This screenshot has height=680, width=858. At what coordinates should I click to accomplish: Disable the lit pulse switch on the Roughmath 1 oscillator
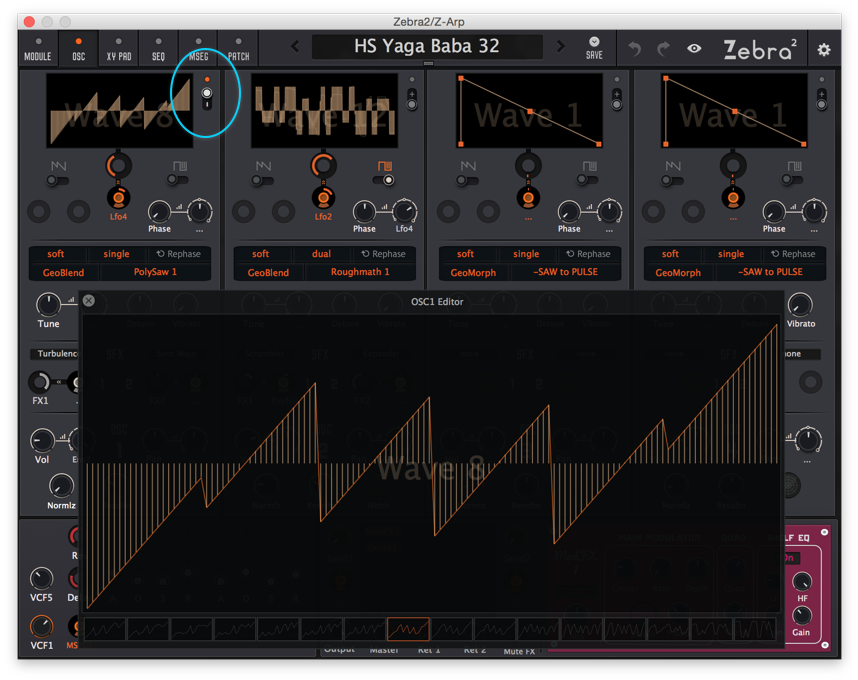[384, 180]
